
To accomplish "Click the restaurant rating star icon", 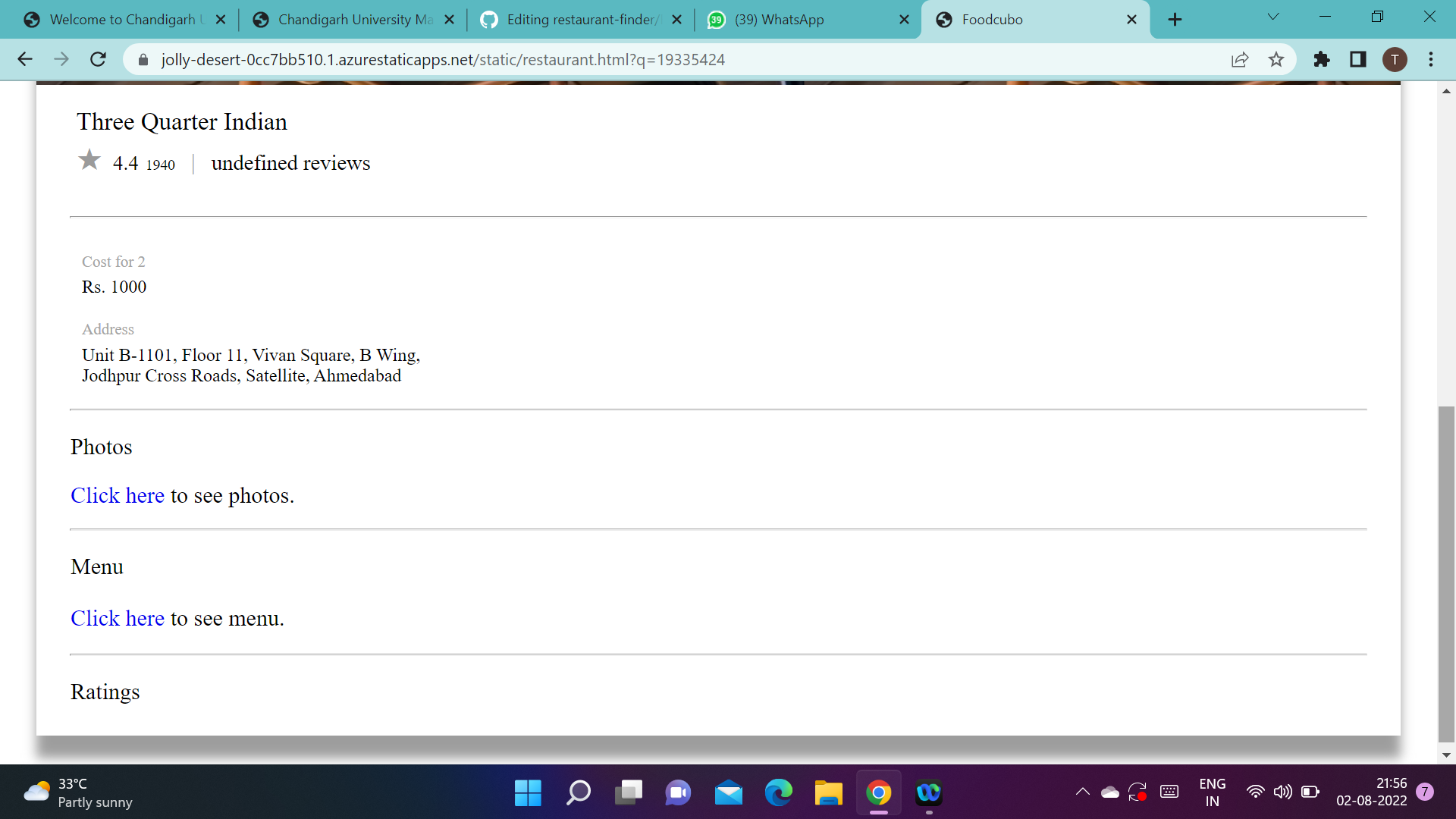I will click(89, 160).
